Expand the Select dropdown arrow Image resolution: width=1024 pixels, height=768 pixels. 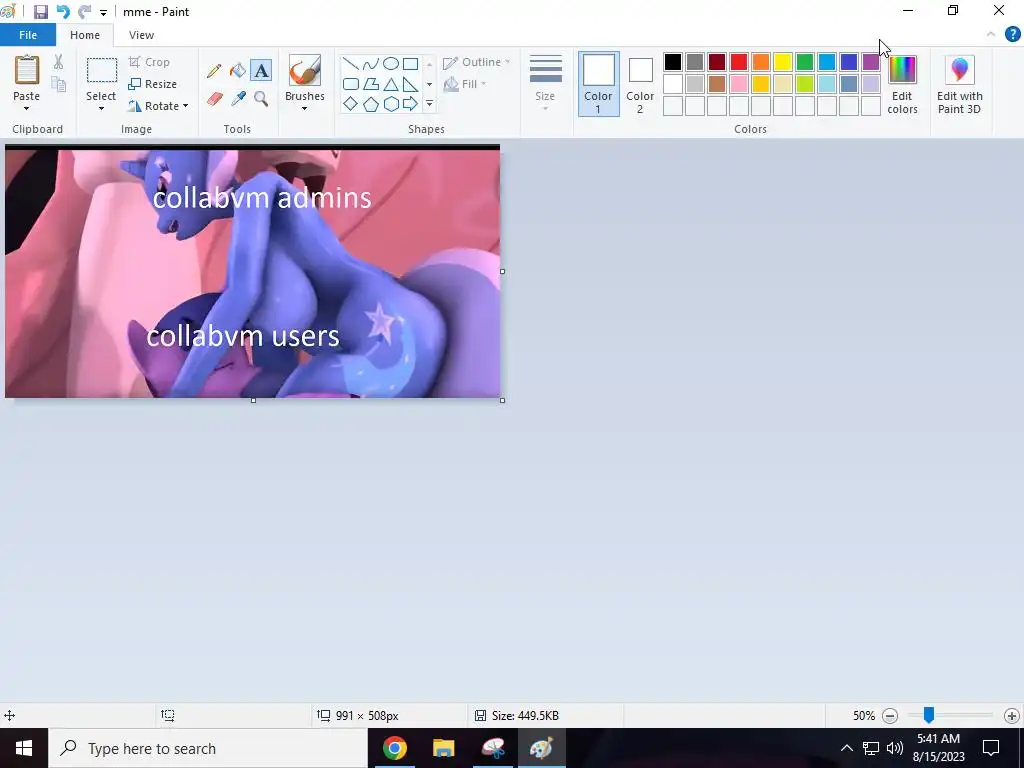pos(101,109)
